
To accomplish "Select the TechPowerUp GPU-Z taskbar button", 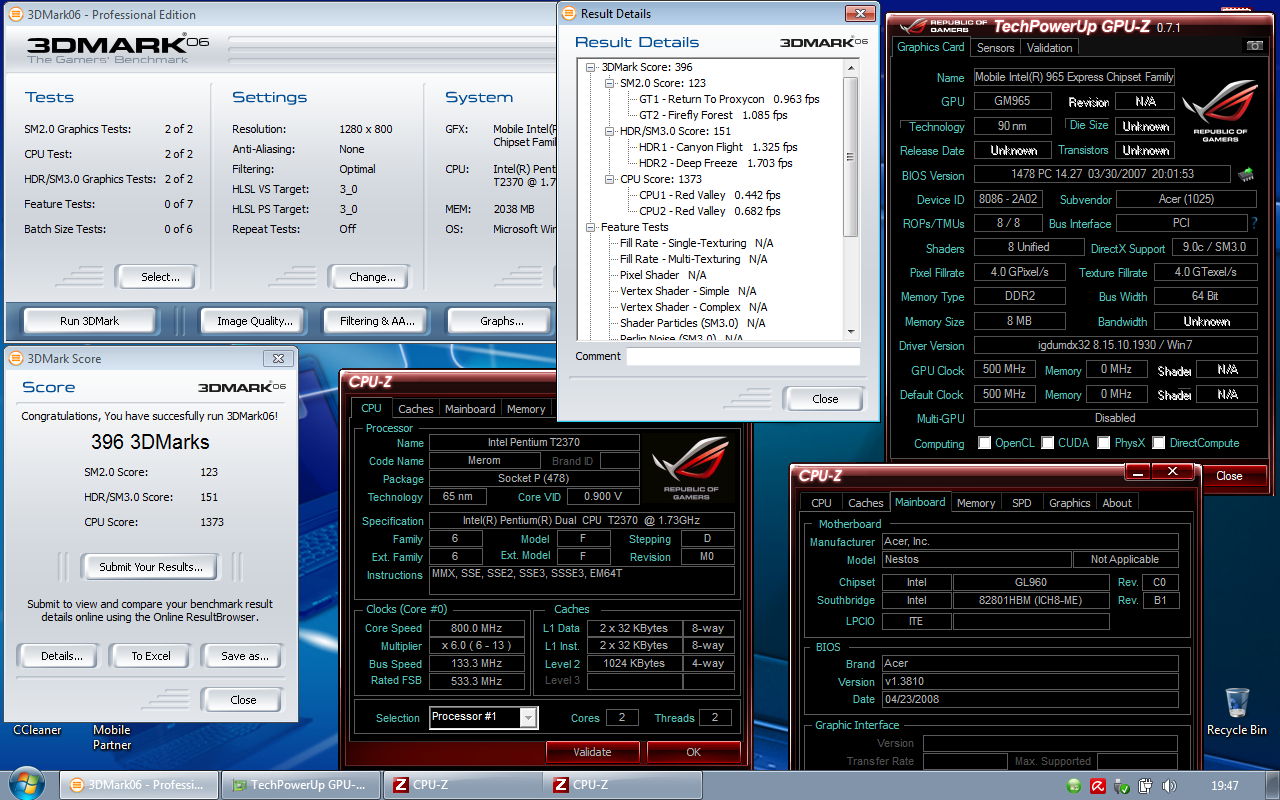I will tap(300, 785).
